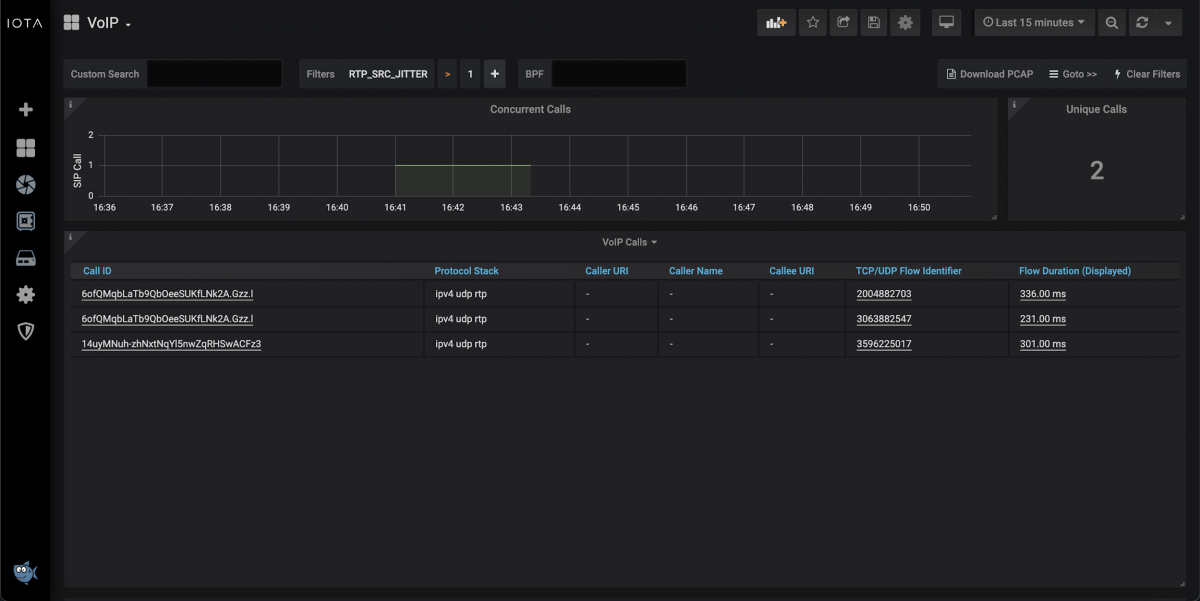Image resolution: width=1200 pixels, height=601 pixels.
Task: Open the VoIP dashboard picker dropdown
Action: 108,23
